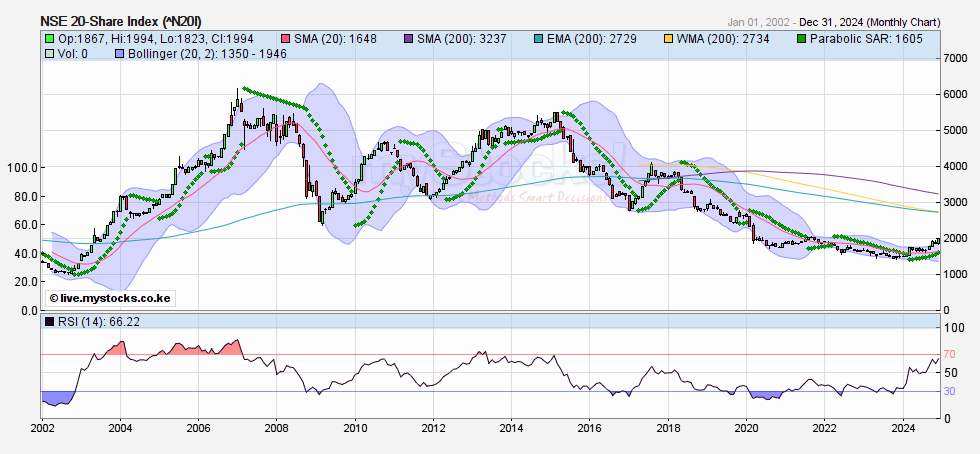This screenshot has width=980, height=454.
Task: Click the 2024 label on the time axis
Action: pyautogui.click(x=902, y=427)
